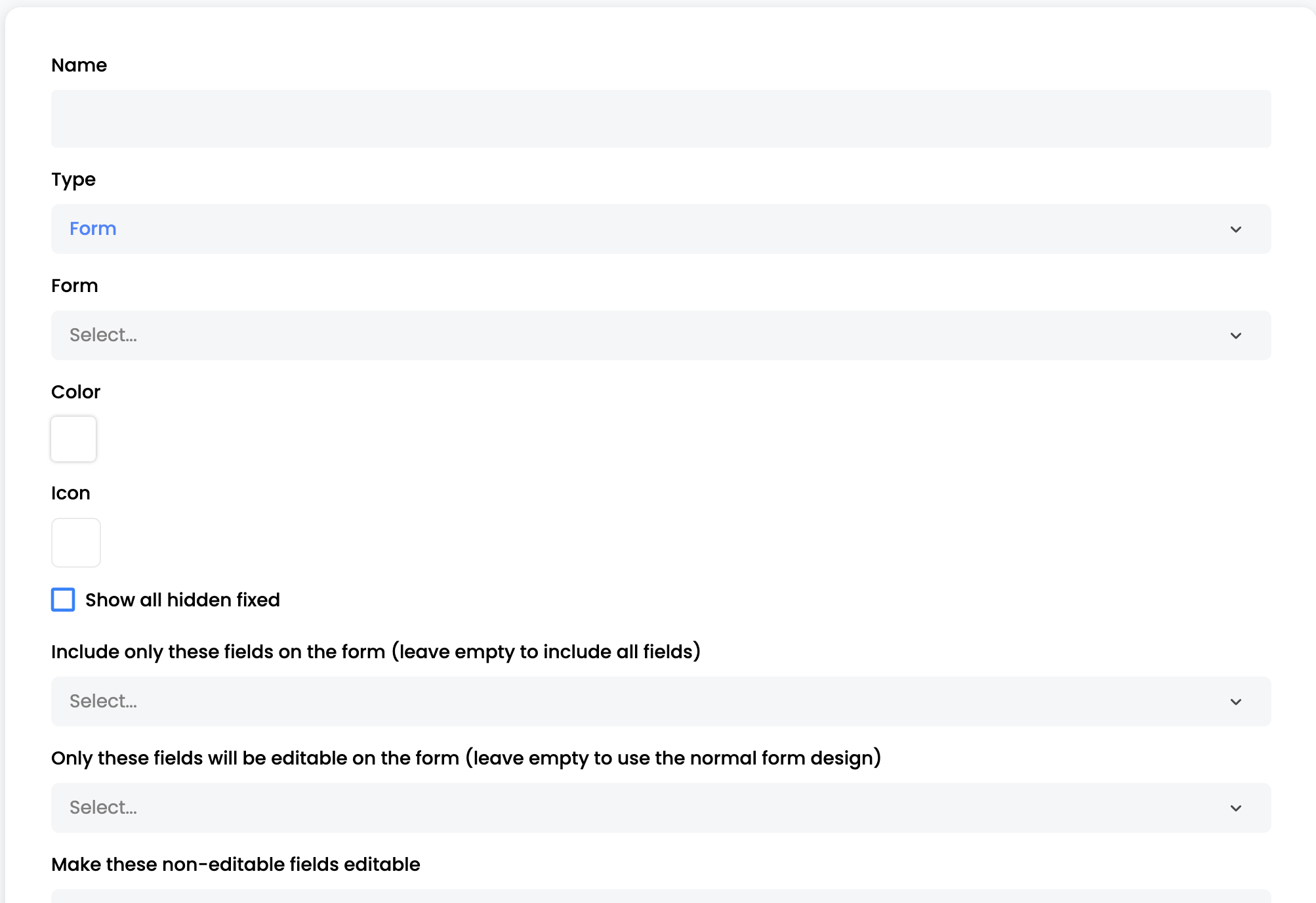The width and height of the screenshot is (1316, 903).
Task: Open the Type dropdown showing Form
Action: tap(661, 229)
